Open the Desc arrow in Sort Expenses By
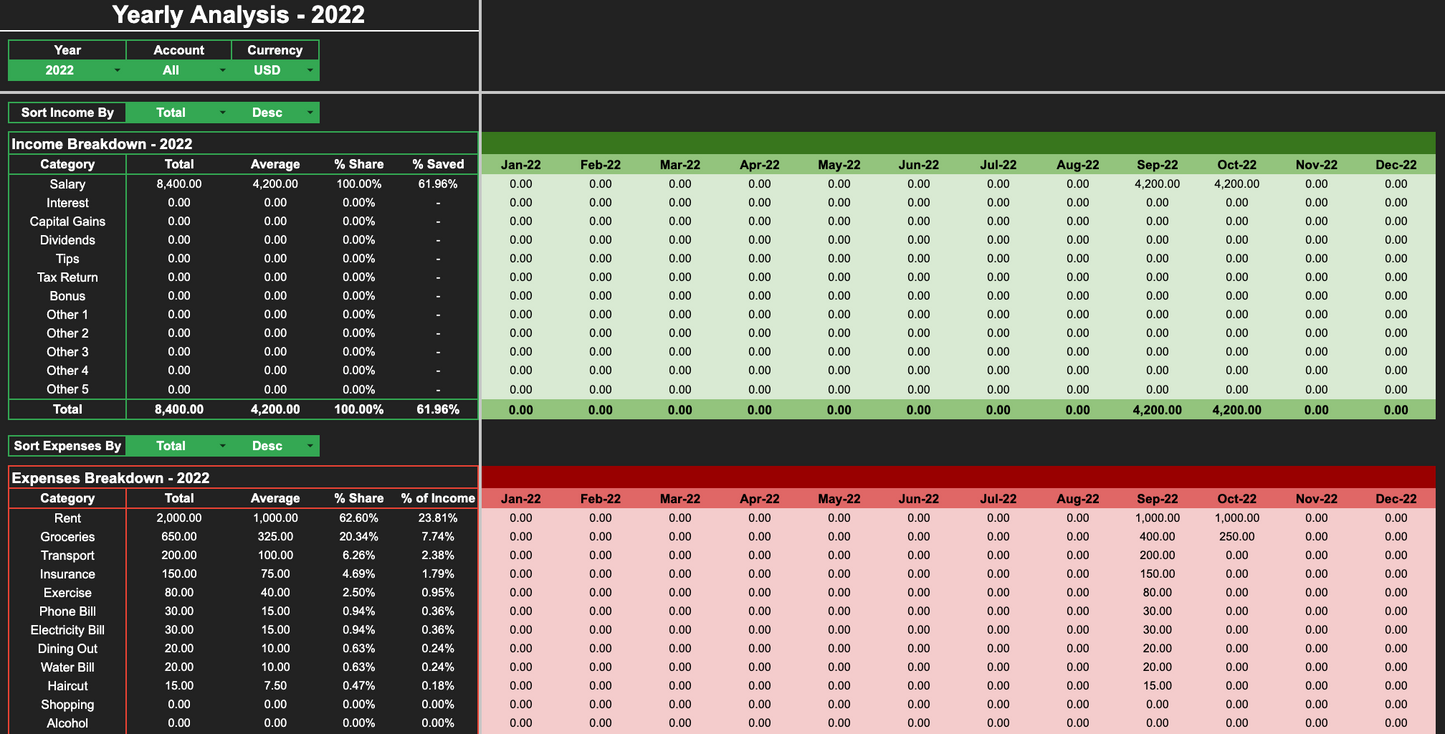 pos(310,445)
